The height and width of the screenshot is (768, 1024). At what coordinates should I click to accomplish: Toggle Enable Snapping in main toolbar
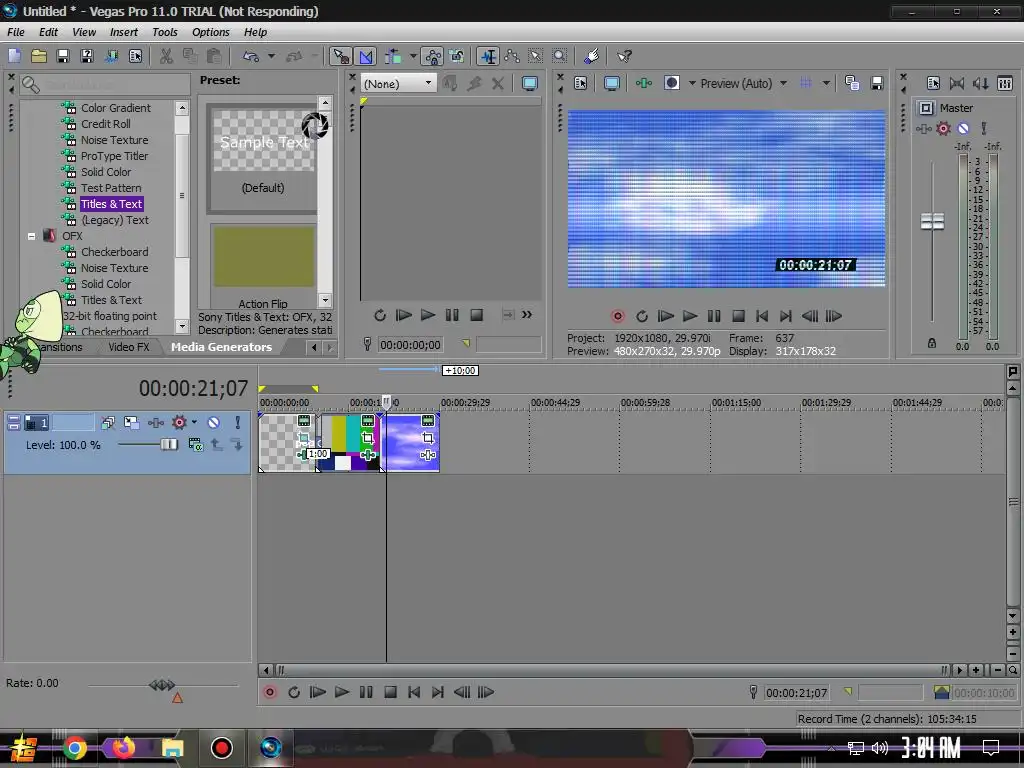pyautogui.click(x=340, y=56)
